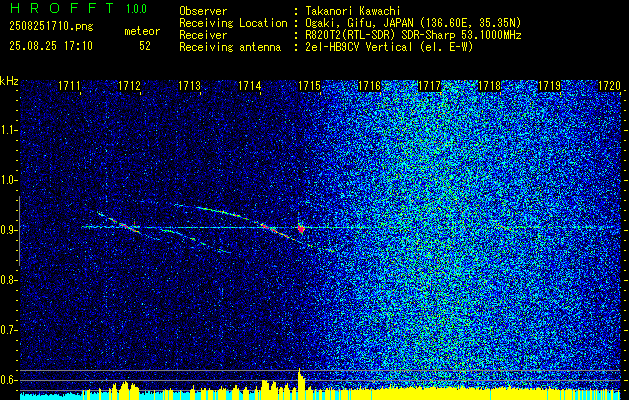Click the version number 1.0.0
The width and height of the screenshot is (629, 400).
tap(136, 8)
